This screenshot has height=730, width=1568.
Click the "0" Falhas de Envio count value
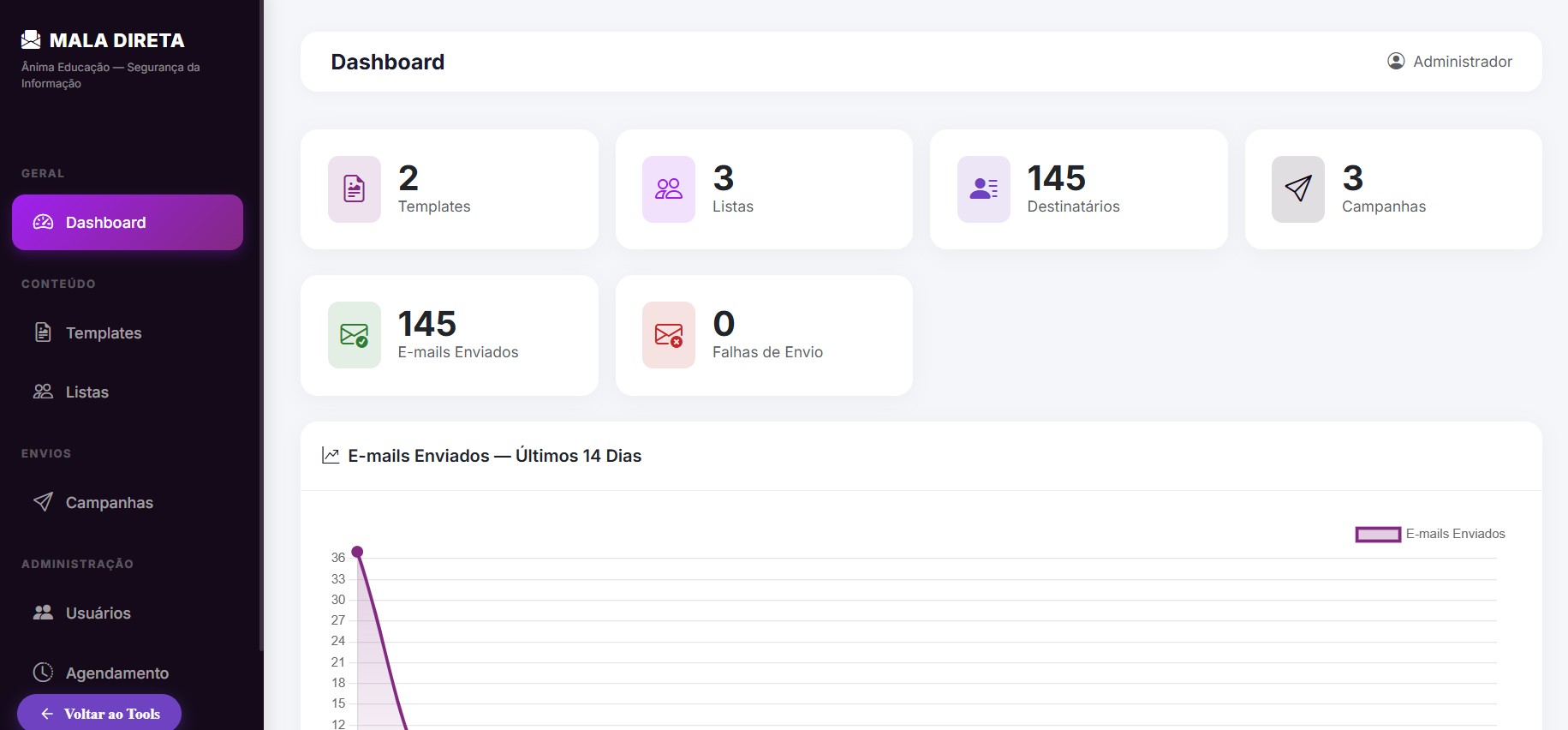coord(724,324)
